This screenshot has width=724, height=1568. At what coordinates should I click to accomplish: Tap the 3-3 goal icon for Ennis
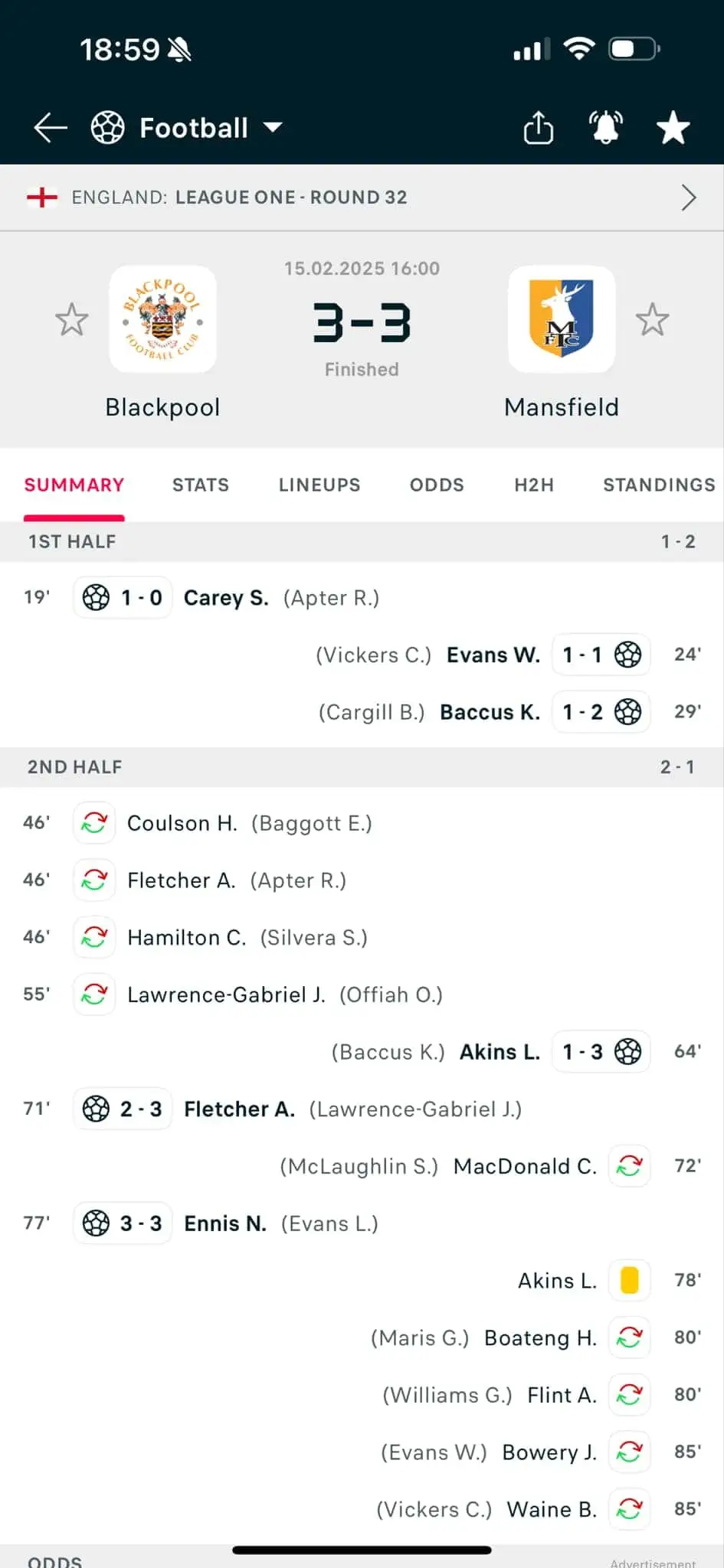coord(97,1223)
